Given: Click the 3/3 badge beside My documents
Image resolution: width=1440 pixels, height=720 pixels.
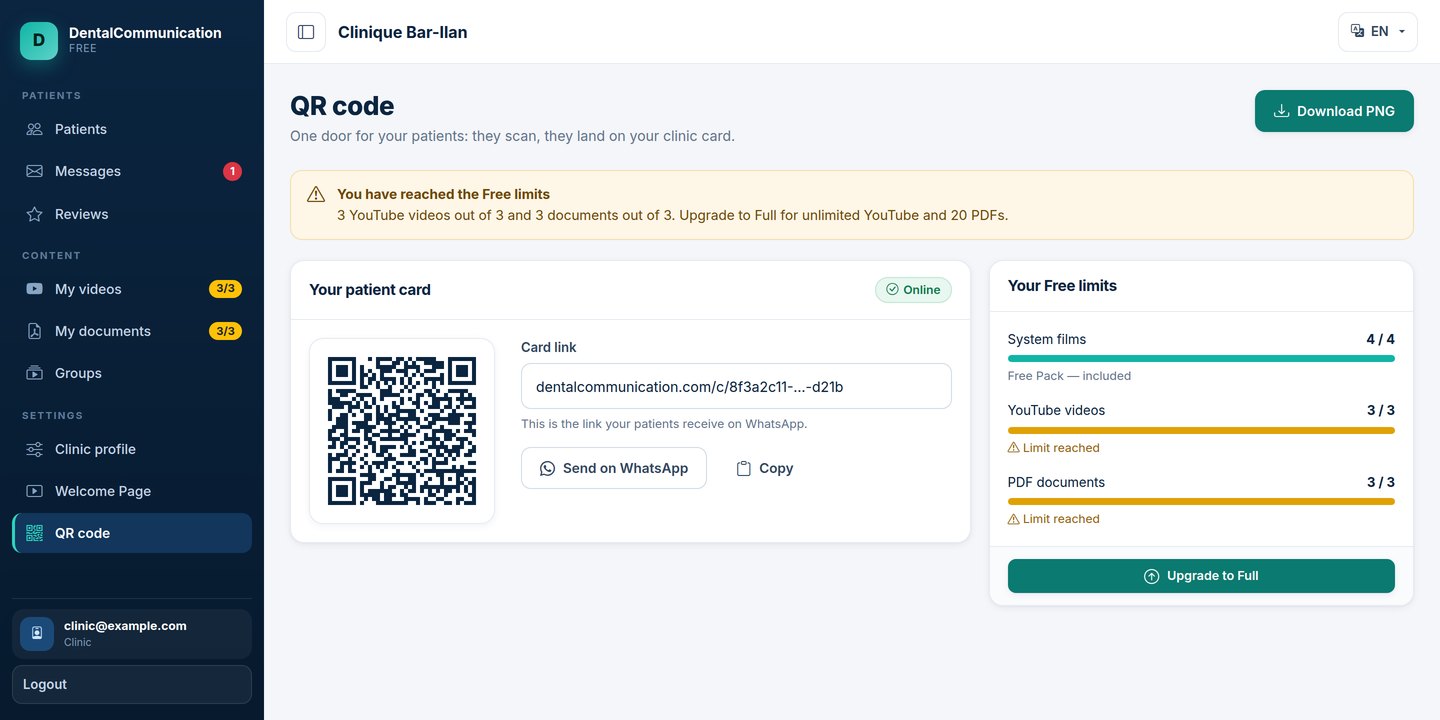Looking at the screenshot, I should tap(225, 331).
